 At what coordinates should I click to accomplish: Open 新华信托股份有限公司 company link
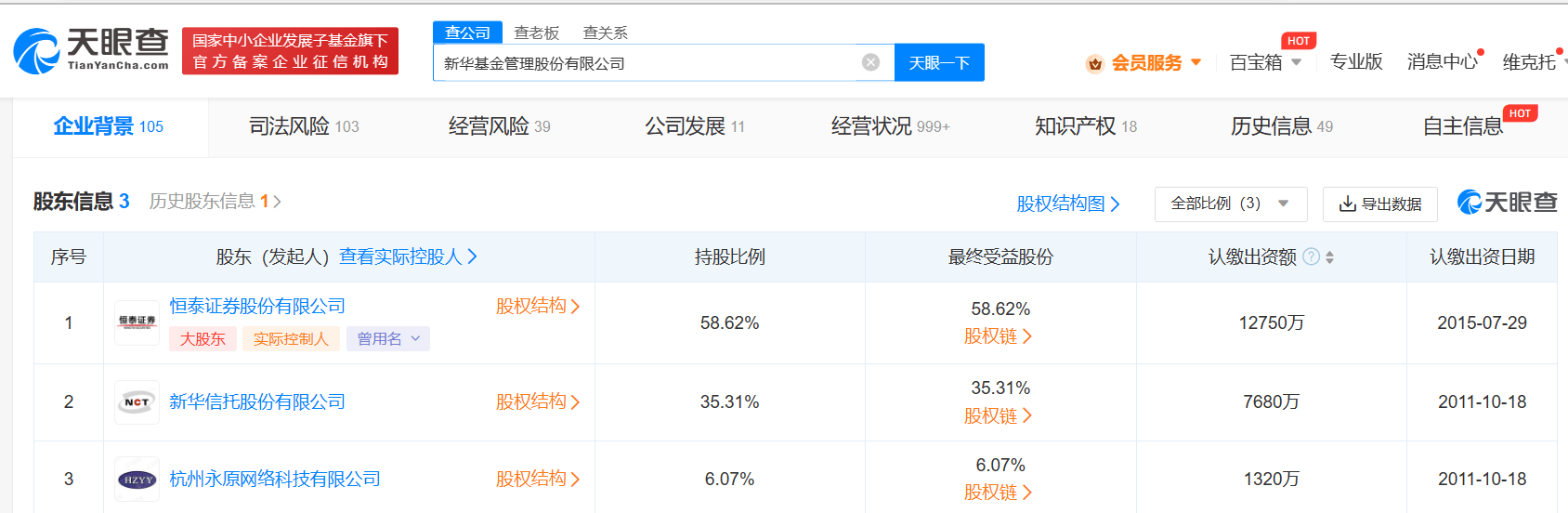click(x=257, y=401)
